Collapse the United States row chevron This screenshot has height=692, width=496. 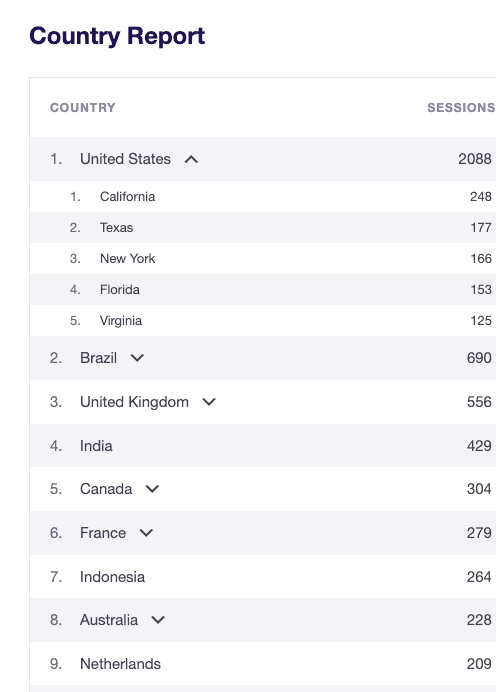tap(191, 159)
